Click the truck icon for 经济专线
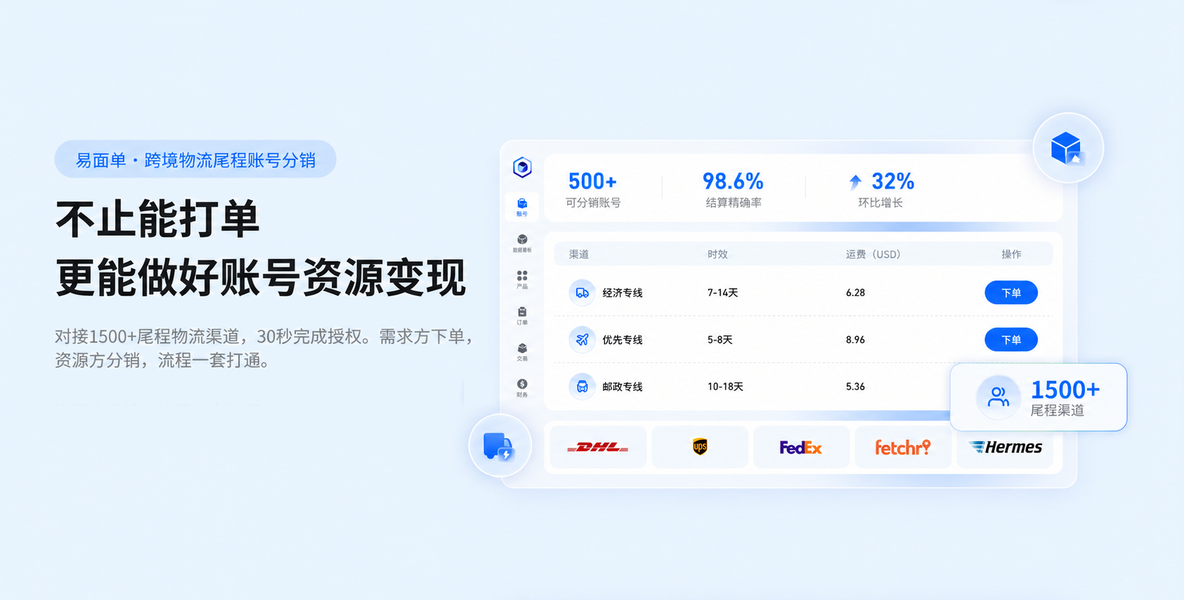 pos(582,293)
